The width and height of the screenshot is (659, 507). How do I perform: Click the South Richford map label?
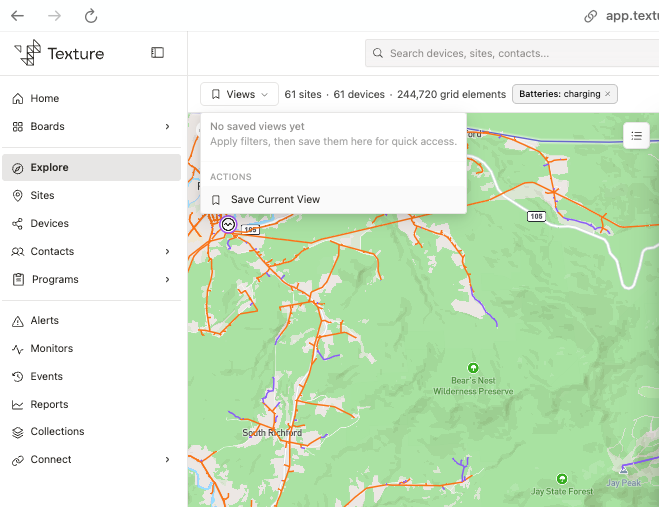(x=272, y=433)
